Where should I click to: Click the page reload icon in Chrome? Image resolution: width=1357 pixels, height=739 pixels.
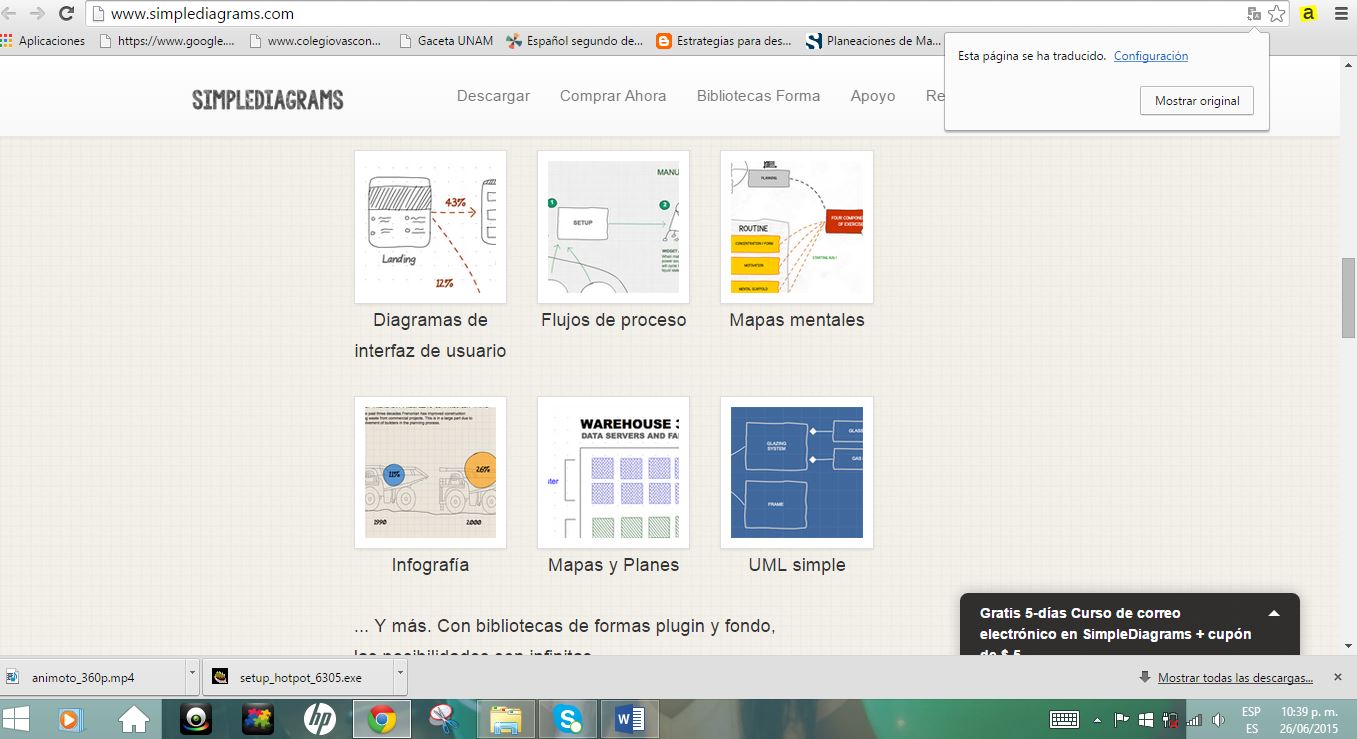66,15
